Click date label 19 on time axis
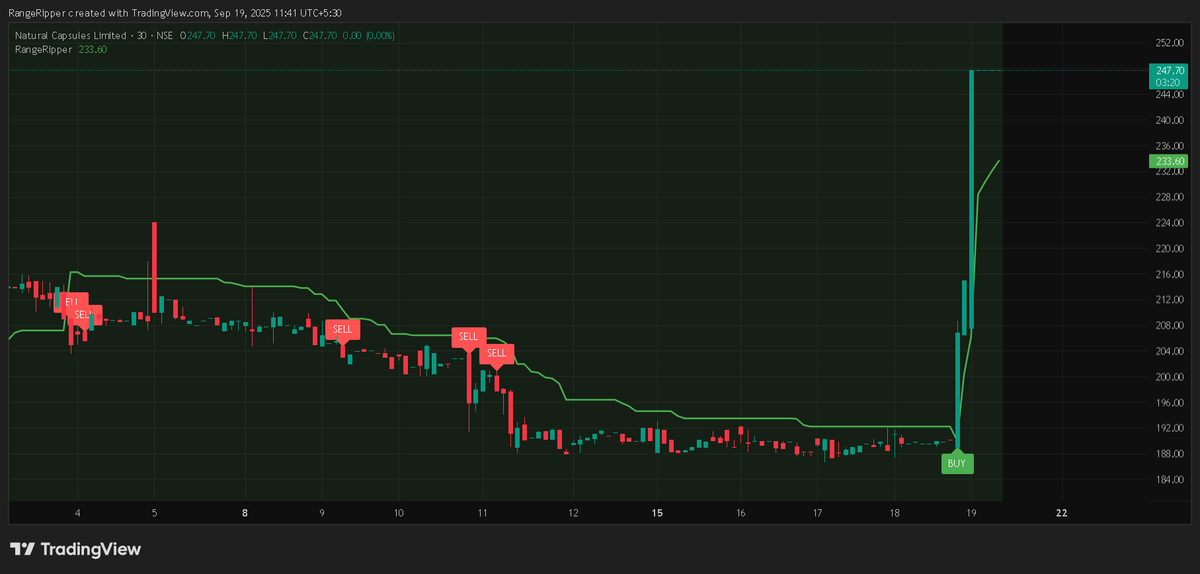This screenshot has width=1200, height=574. point(971,513)
